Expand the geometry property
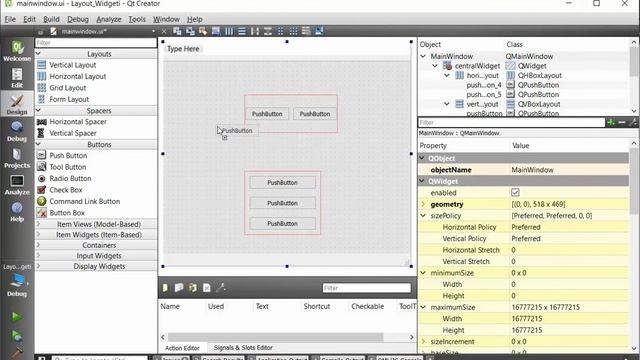The height and width of the screenshot is (360, 640). coord(423,204)
